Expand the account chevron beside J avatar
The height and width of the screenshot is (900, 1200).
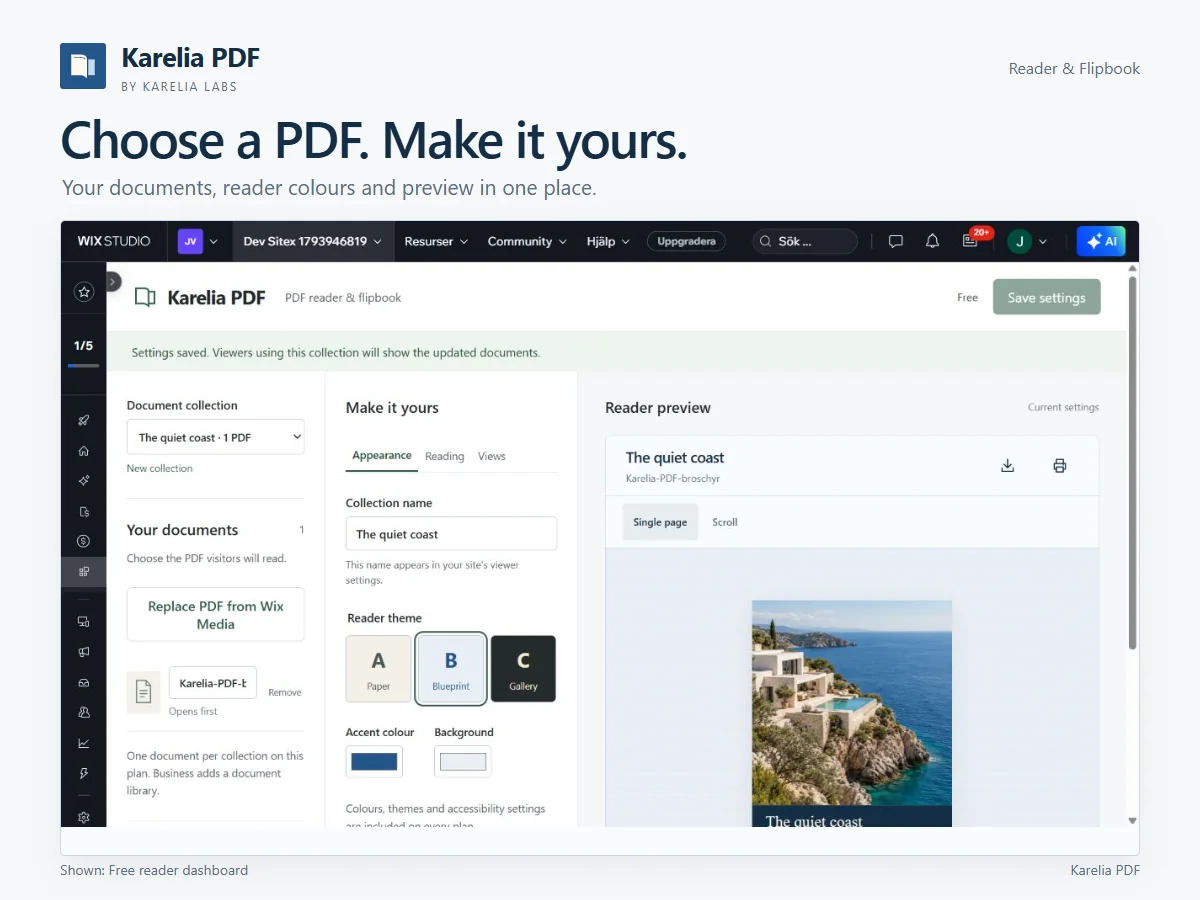pyautogui.click(x=1043, y=242)
